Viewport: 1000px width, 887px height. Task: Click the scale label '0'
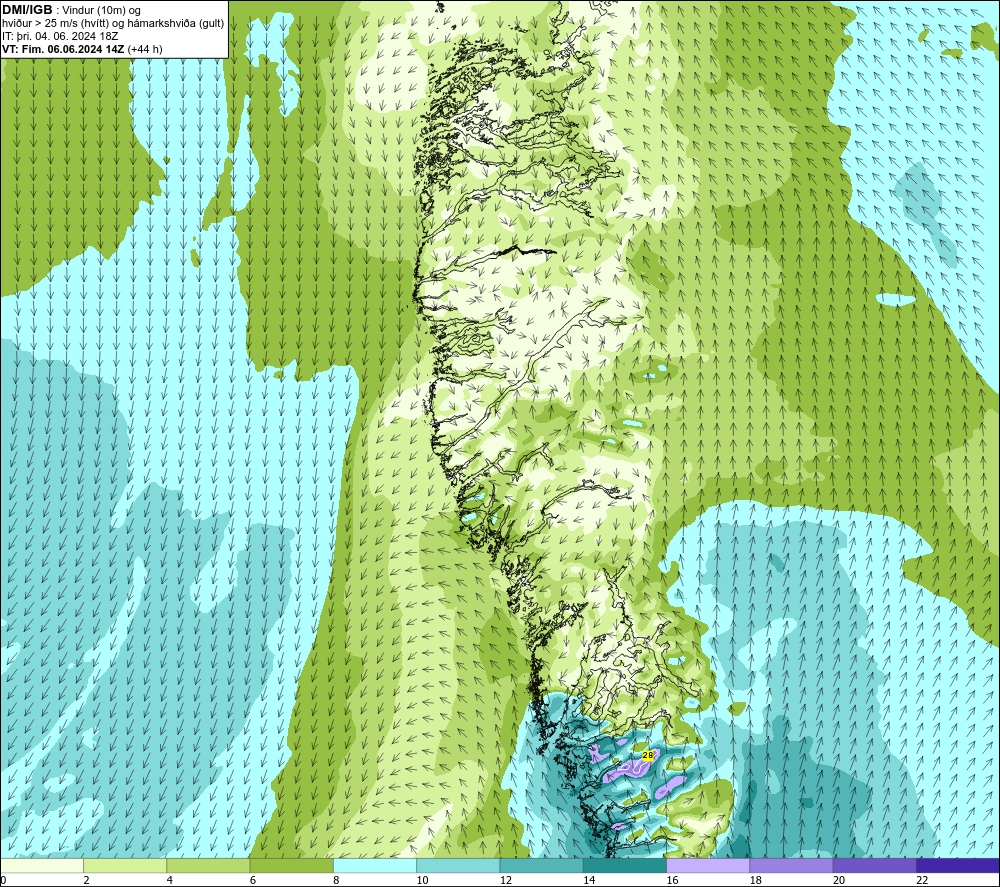[x=3, y=880]
